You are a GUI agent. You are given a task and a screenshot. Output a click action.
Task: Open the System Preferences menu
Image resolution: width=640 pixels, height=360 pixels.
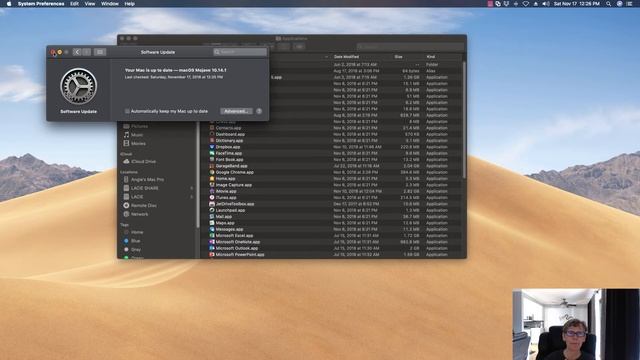click(x=41, y=4)
